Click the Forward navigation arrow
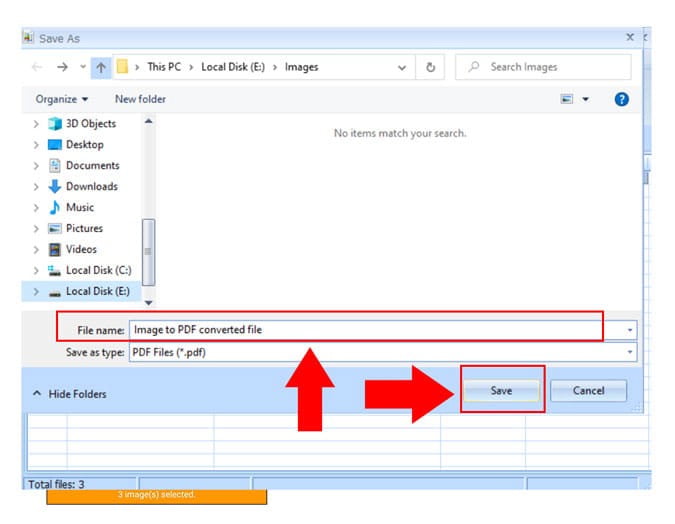Viewport: 675px width, 524px height. [x=61, y=67]
